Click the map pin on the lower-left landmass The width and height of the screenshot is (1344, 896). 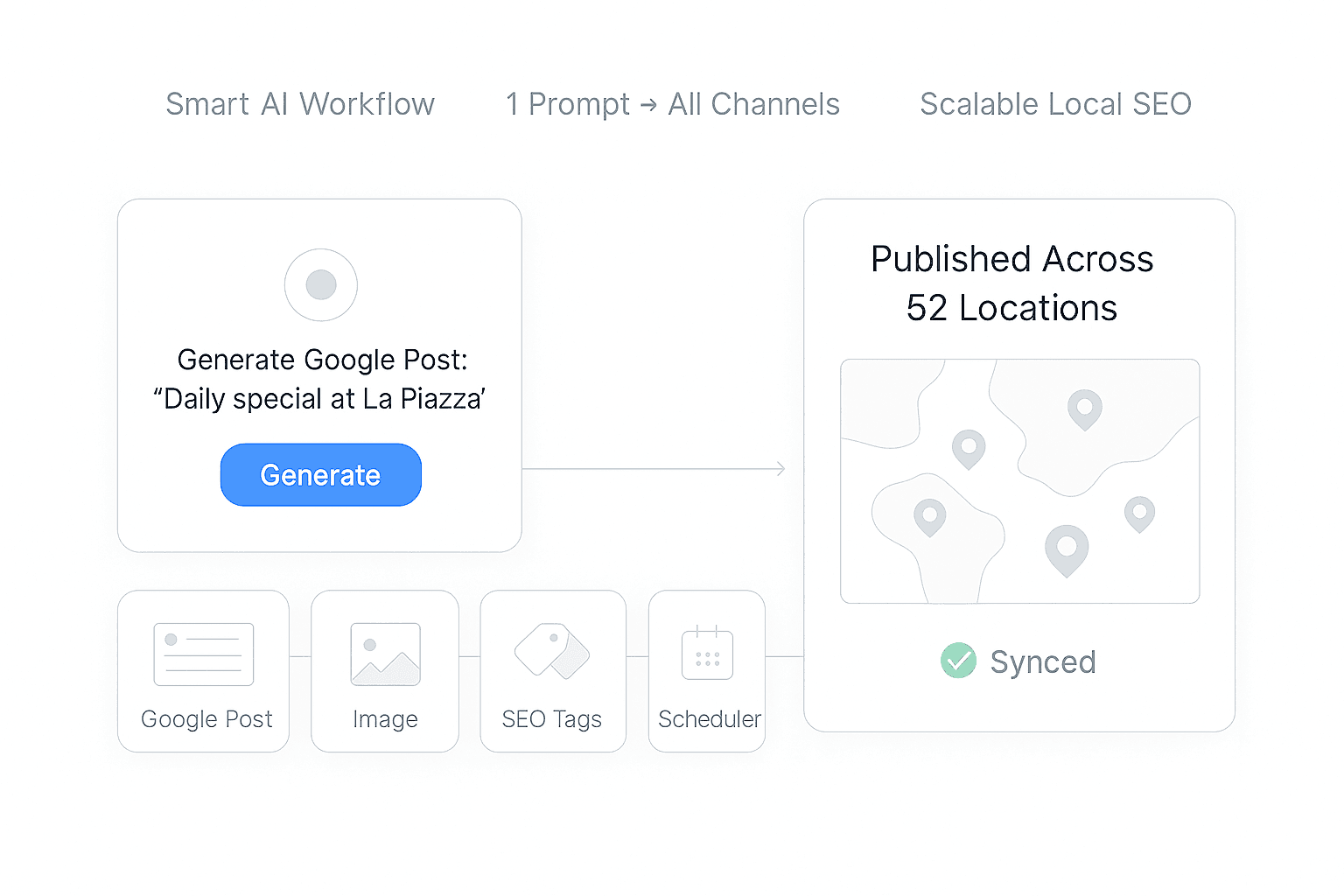tap(929, 516)
